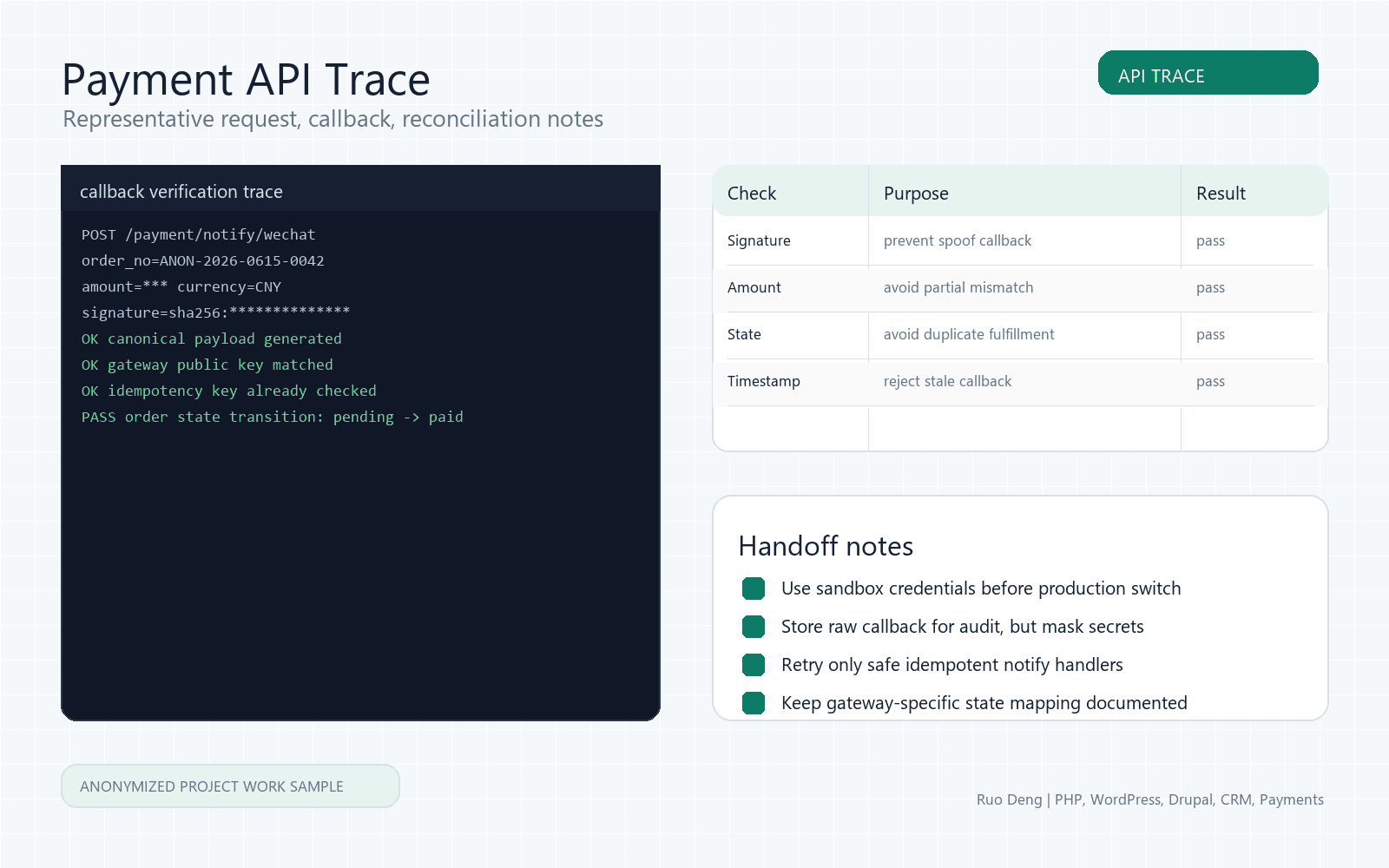The width and height of the screenshot is (1389, 868).
Task: Select the green bullet beside retry idempotent note
Action: (x=754, y=665)
